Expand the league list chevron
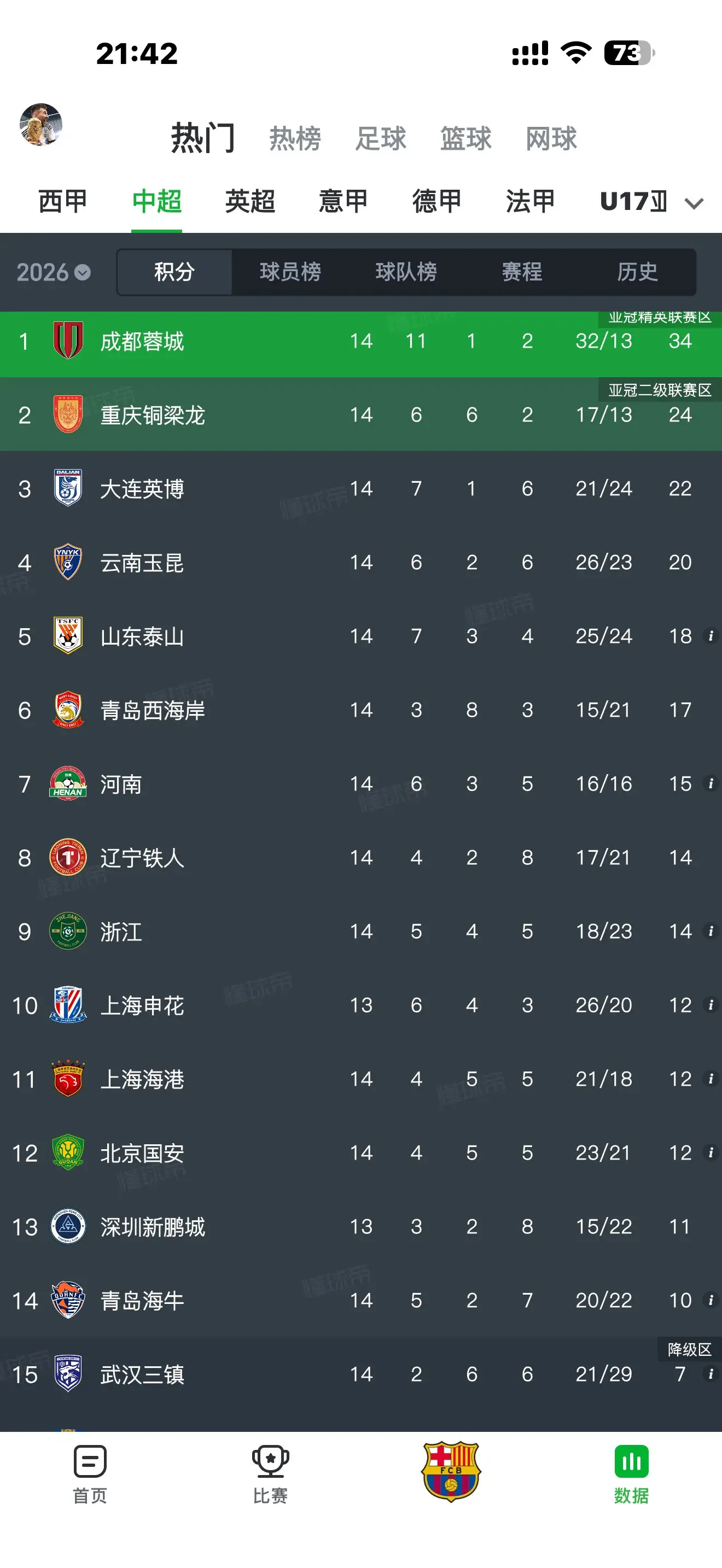722x1568 pixels. tap(694, 203)
